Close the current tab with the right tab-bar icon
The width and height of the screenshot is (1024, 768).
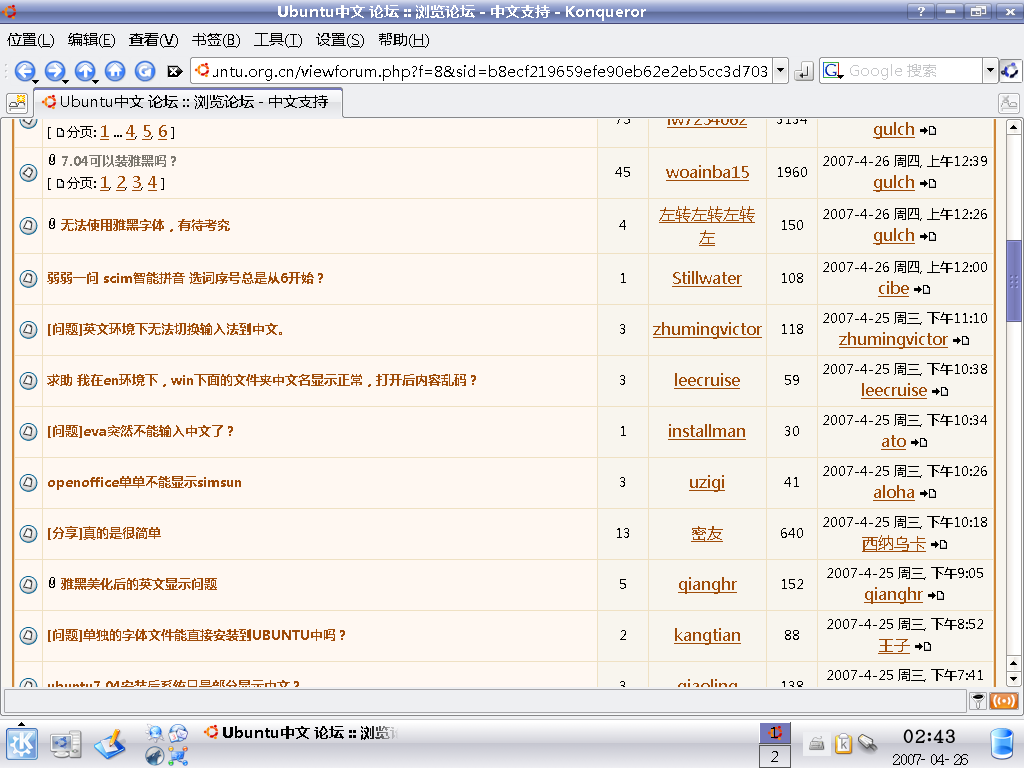(1009, 103)
